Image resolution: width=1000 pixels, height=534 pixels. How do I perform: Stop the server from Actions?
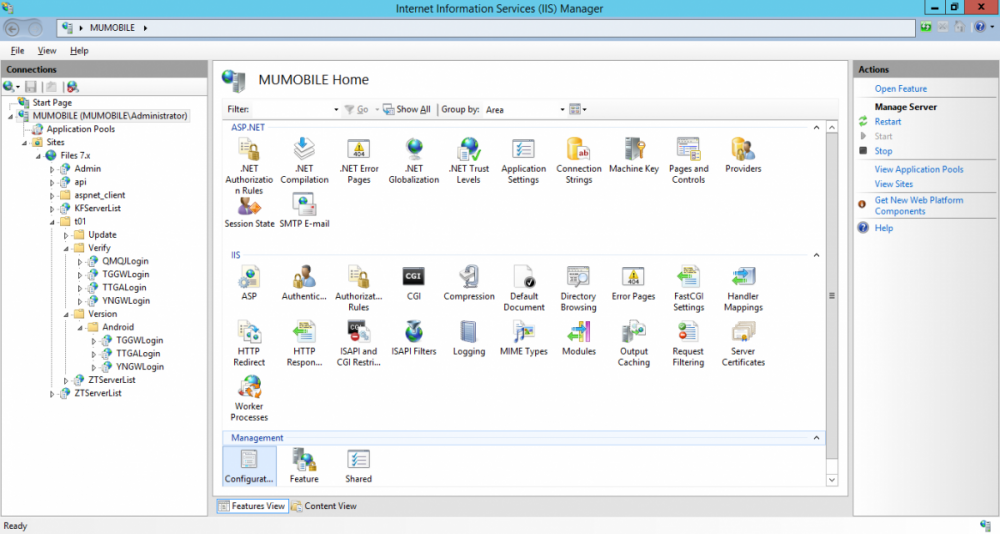click(883, 151)
